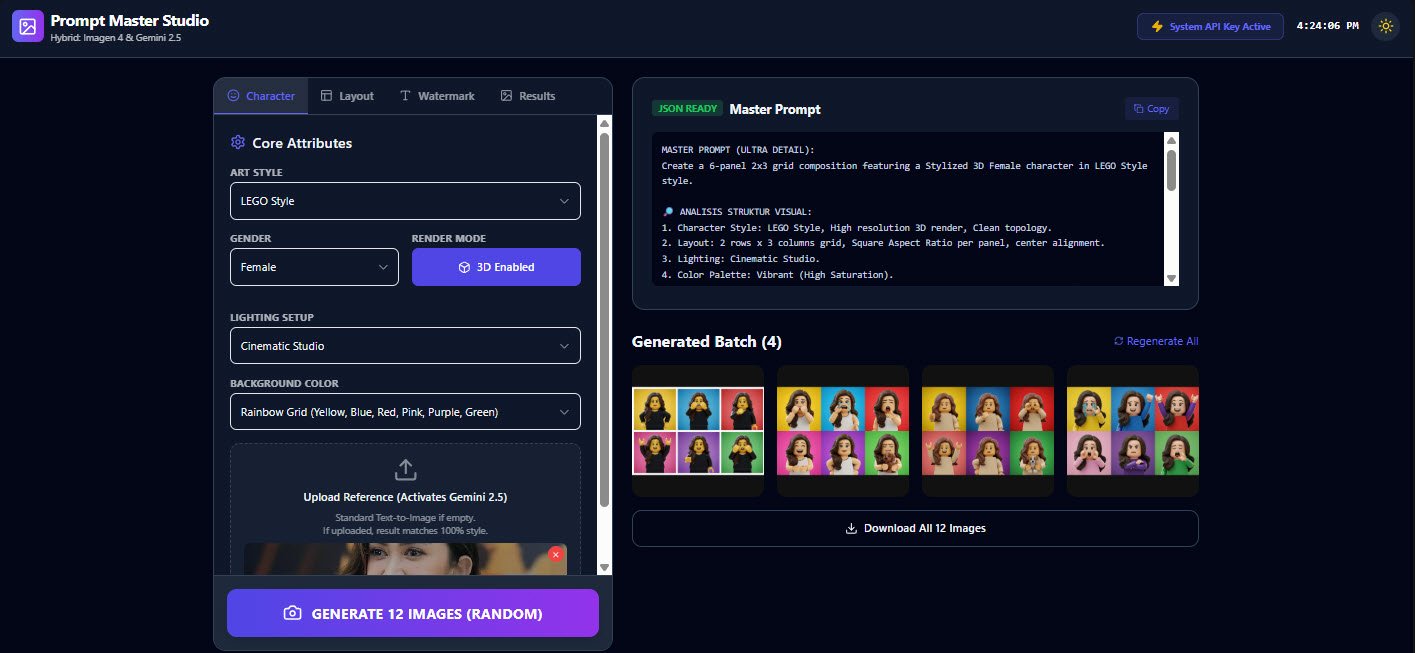
Task: Click the Upload Reference upload icon
Action: [405, 469]
